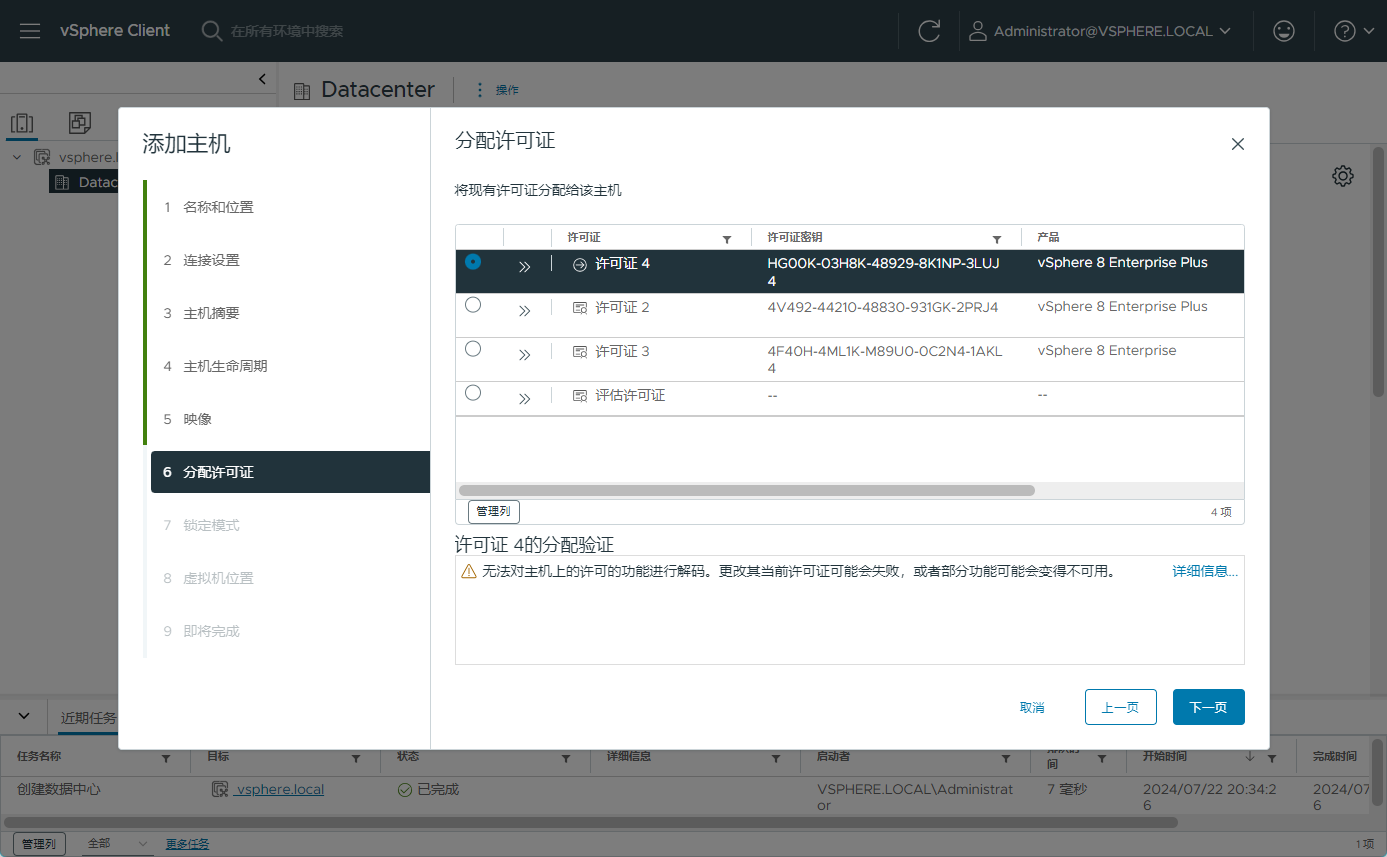Expand details of the 许可证 4 row
Viewport: 1387px width, 857px height.
[x=524, y=267]
